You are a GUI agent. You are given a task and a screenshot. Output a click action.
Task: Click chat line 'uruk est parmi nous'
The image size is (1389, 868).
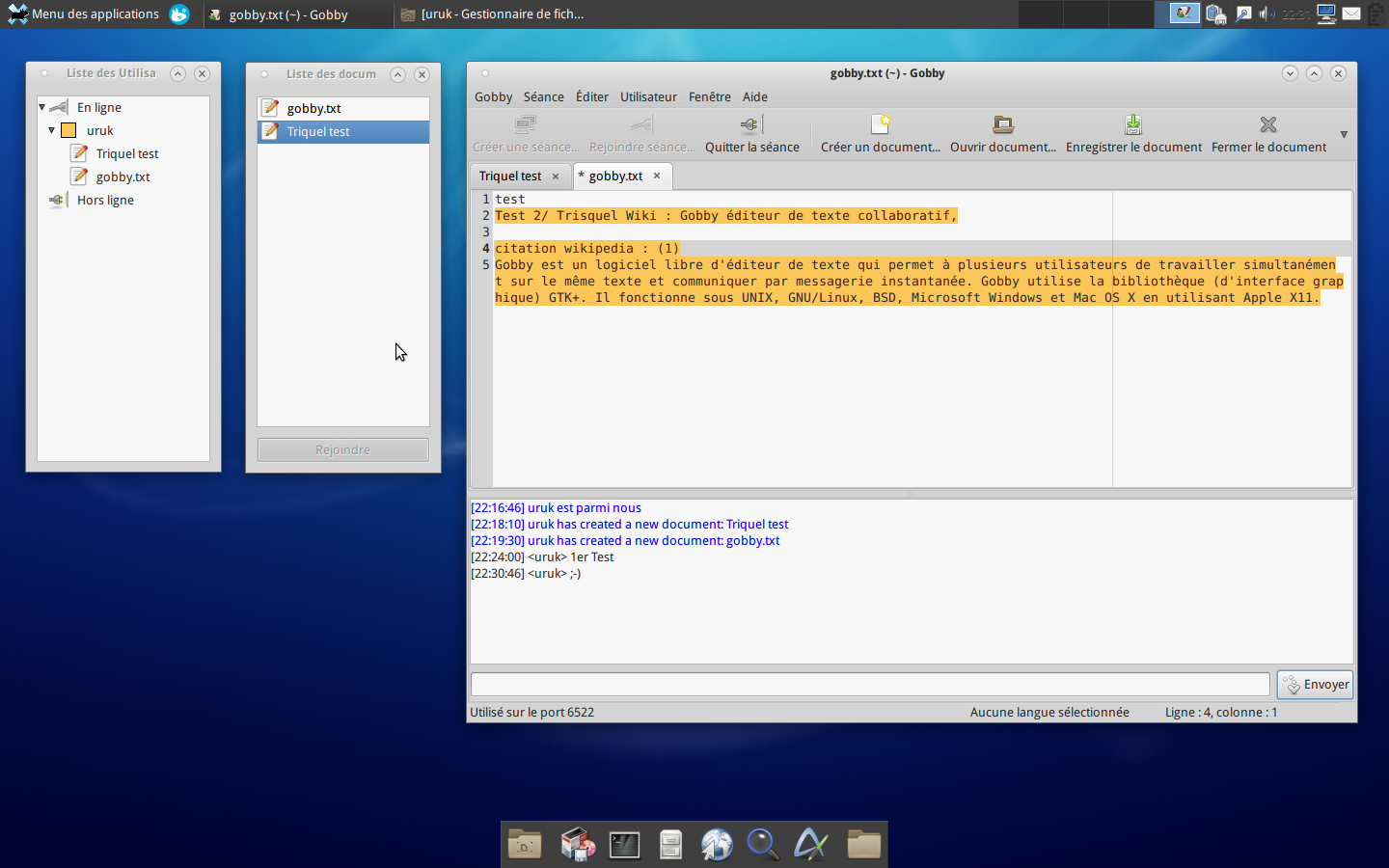click(x=585, y=507)
